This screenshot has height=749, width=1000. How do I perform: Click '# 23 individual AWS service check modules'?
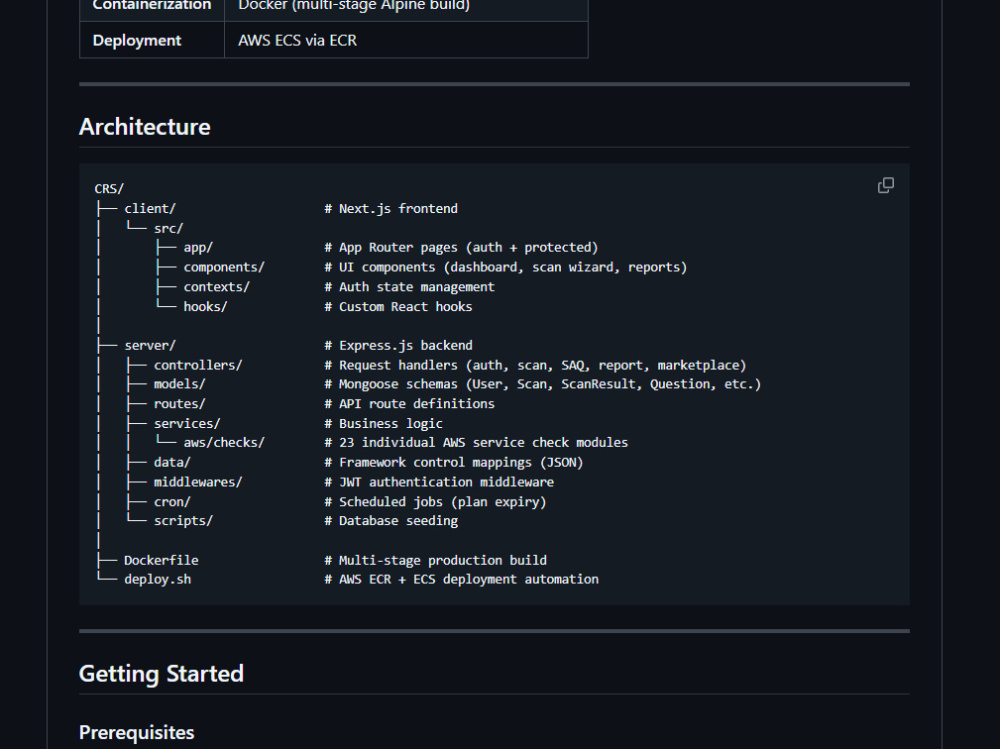476,443
